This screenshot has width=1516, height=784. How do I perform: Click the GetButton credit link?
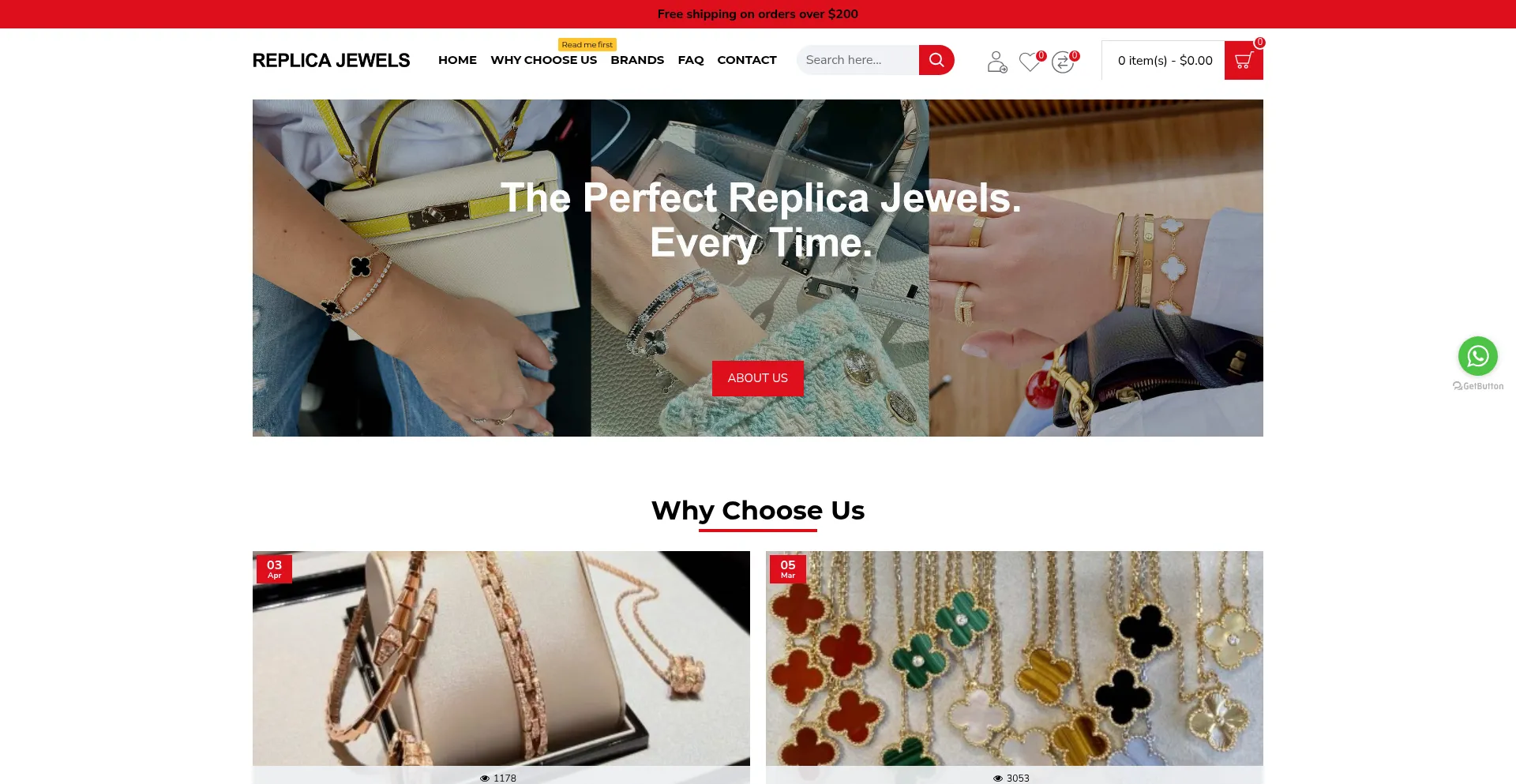[1478, 386]
